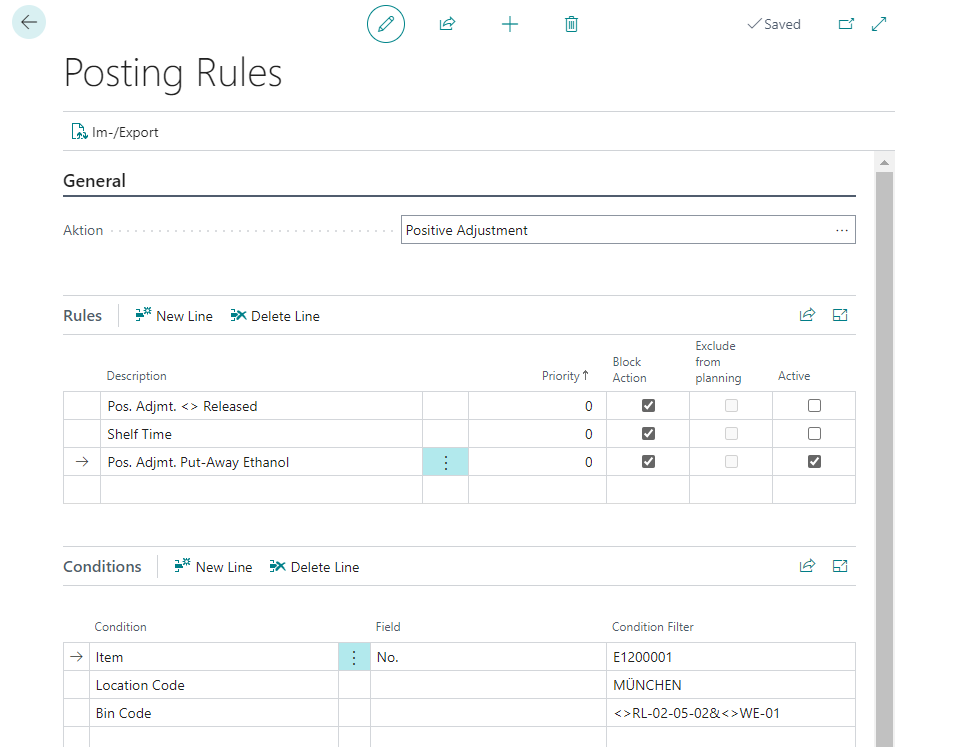Click the share icon in top toolbar
The width and height of the screenshot is (956, 747).
click(448, 24)
